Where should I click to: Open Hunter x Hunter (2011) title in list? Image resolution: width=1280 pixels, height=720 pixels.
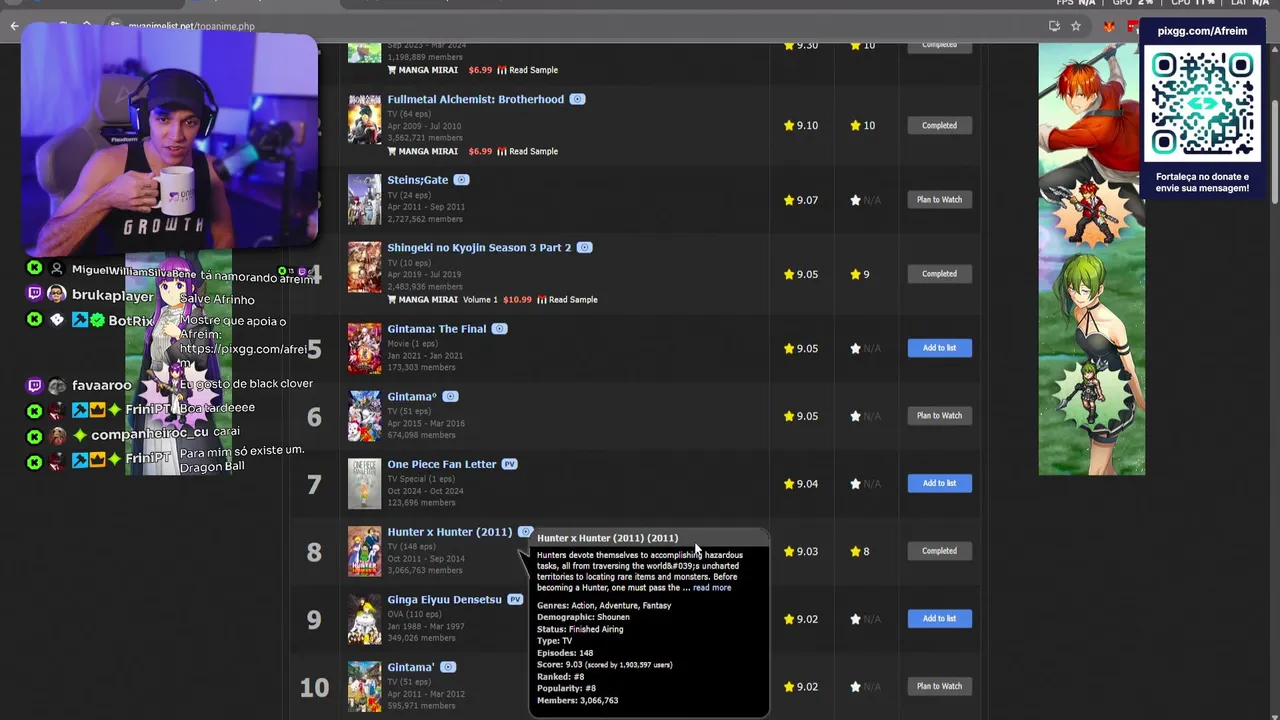click(449, 532)
